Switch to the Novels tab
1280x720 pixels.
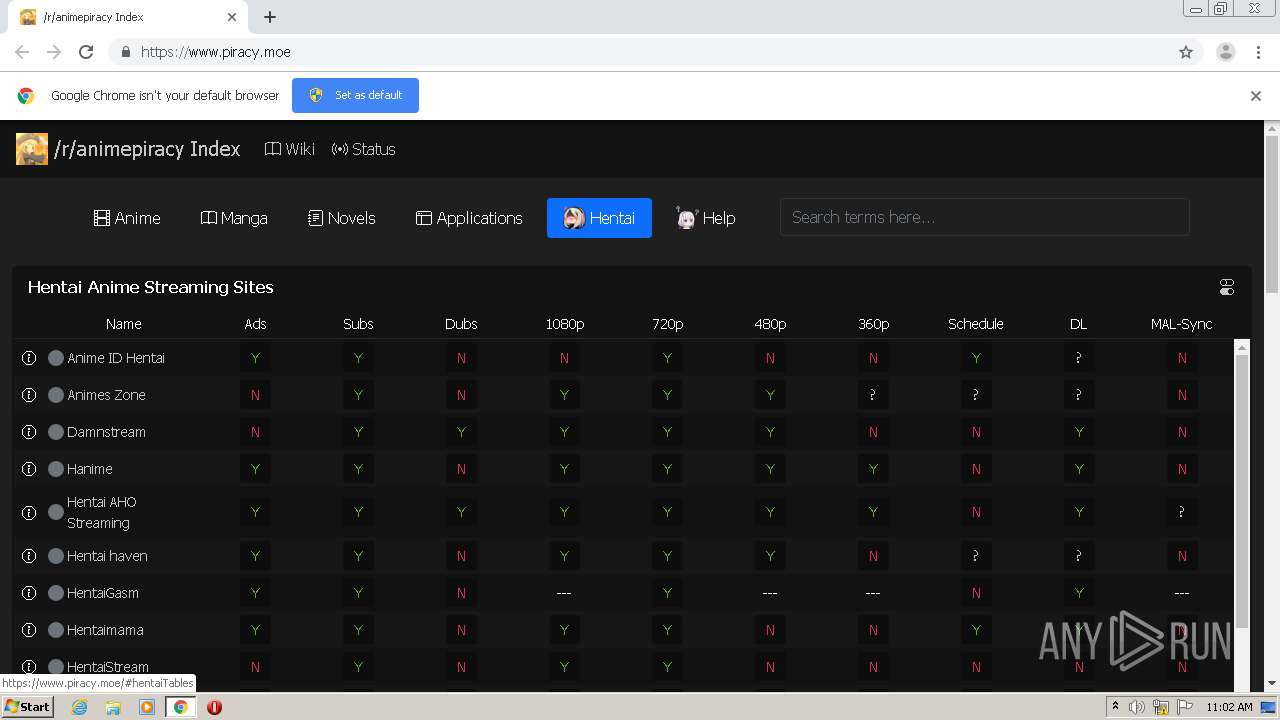(342, 218)
